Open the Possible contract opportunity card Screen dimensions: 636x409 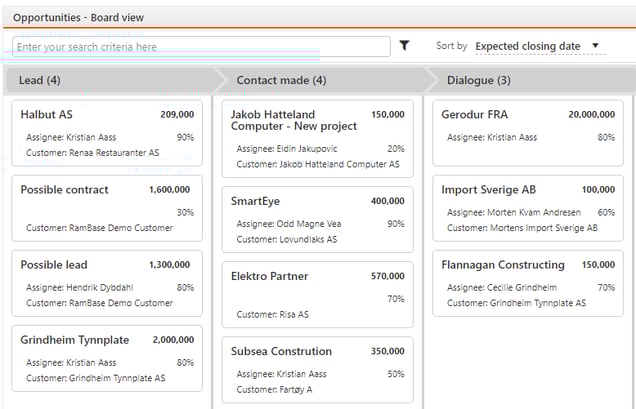click(x=107, y=208)
